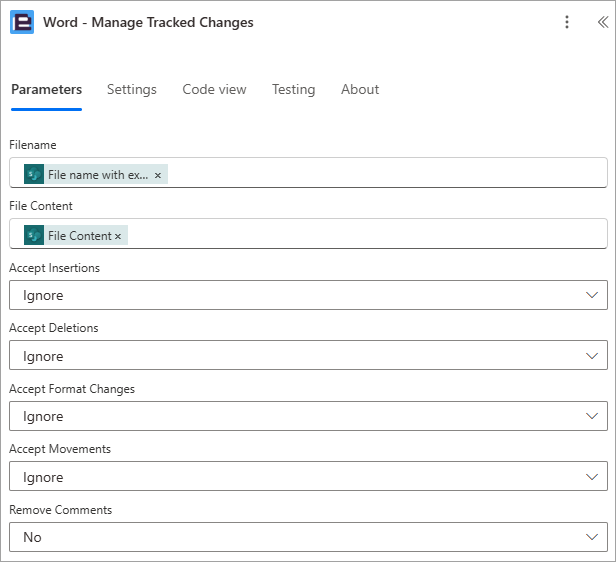Click the 'Accept Insertions' label
Image resolution: width=616 pixels, height=562 pixels.
54,268
